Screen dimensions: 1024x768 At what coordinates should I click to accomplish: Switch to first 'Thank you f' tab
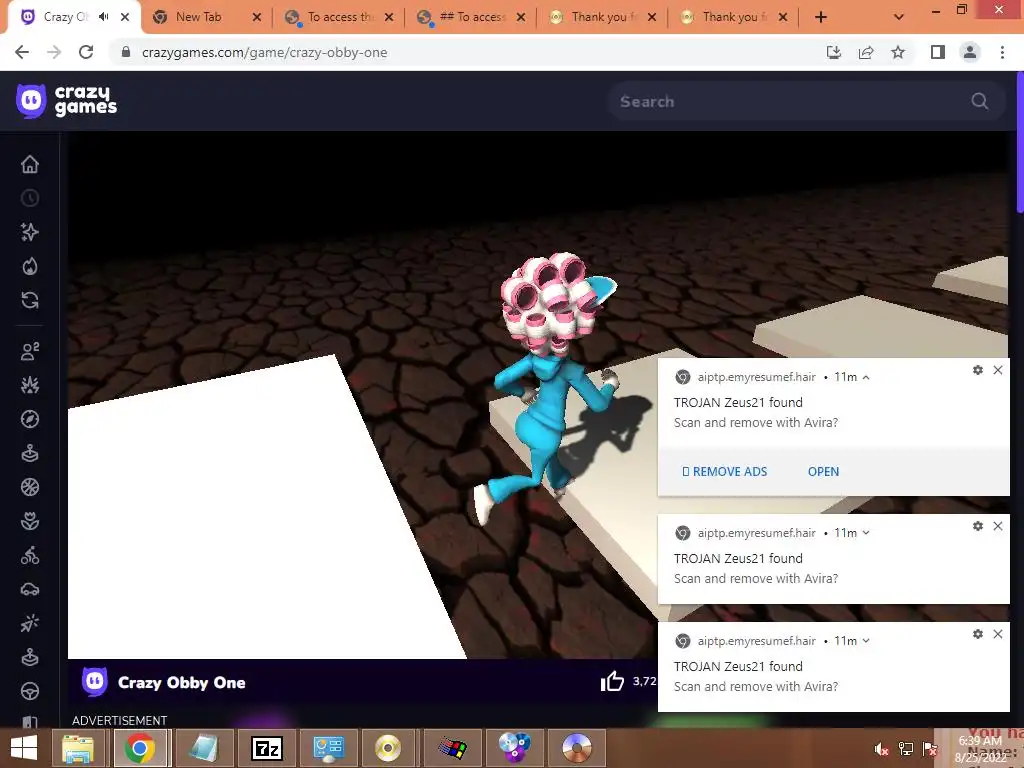[x=603, y=17]
